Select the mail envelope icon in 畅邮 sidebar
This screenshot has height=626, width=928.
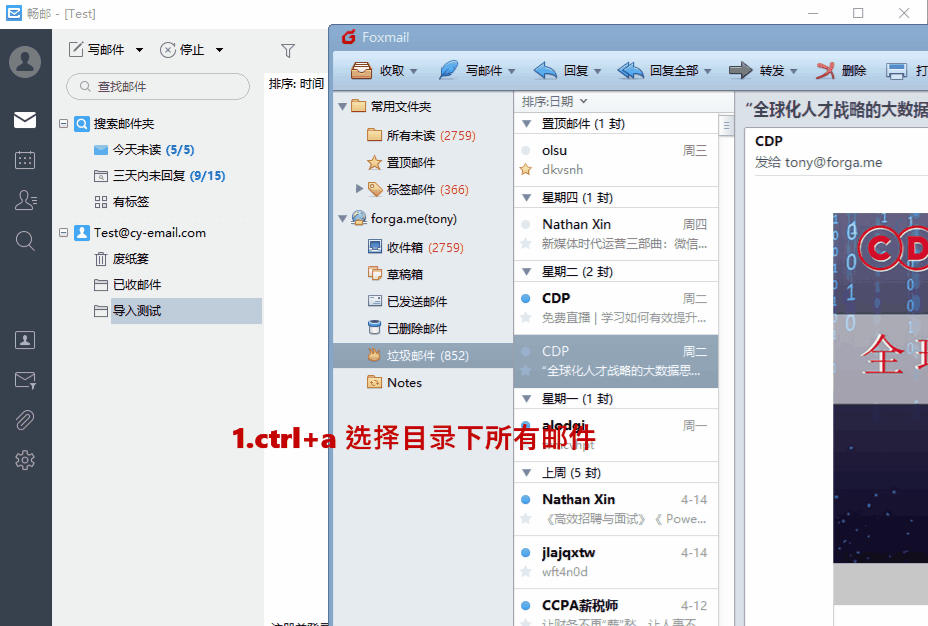click(25, 120)
